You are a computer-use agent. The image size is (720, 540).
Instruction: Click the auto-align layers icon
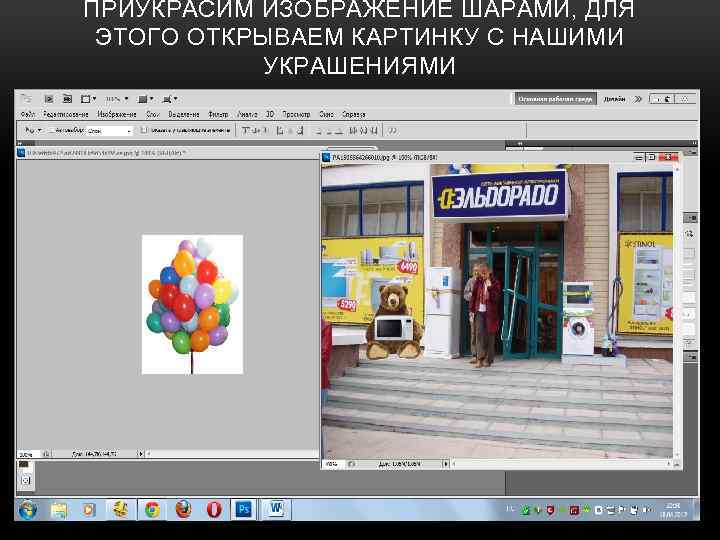(x=392, y=131)
